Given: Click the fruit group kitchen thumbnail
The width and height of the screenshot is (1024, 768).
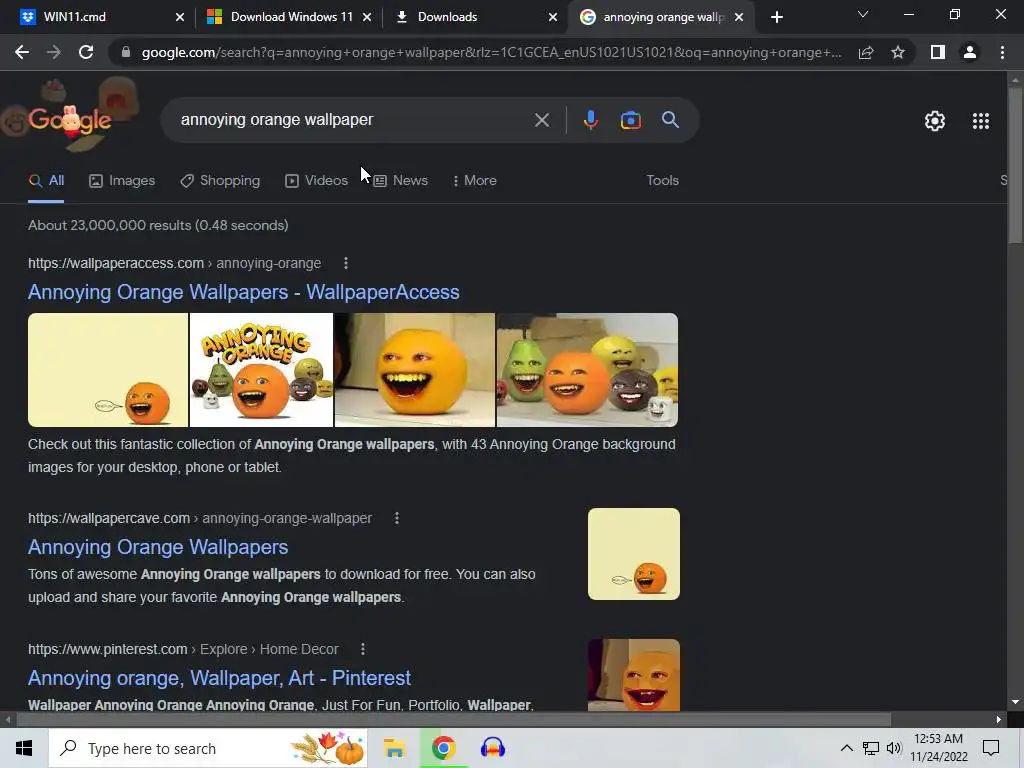Looking at the screenshot, I should pos(587,370).
